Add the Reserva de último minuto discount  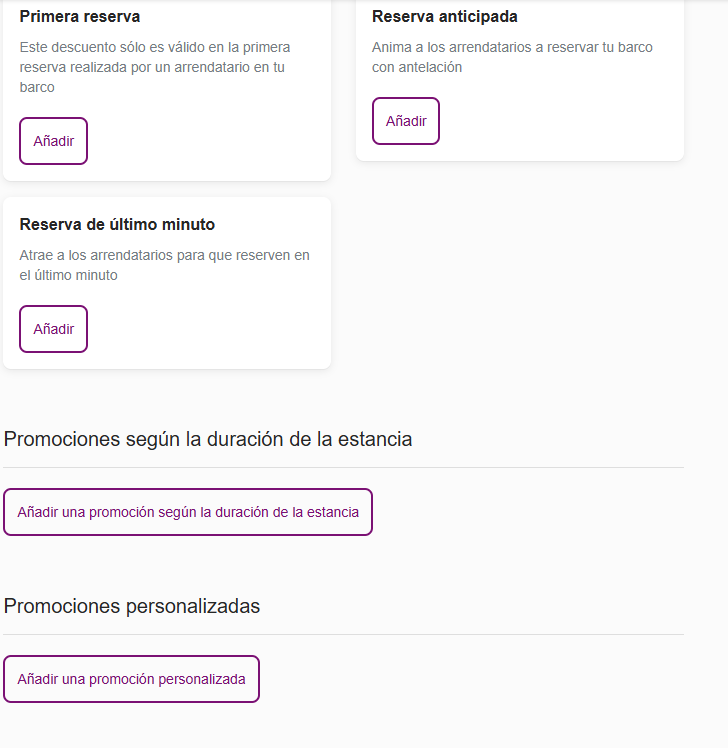pos(54,329)
